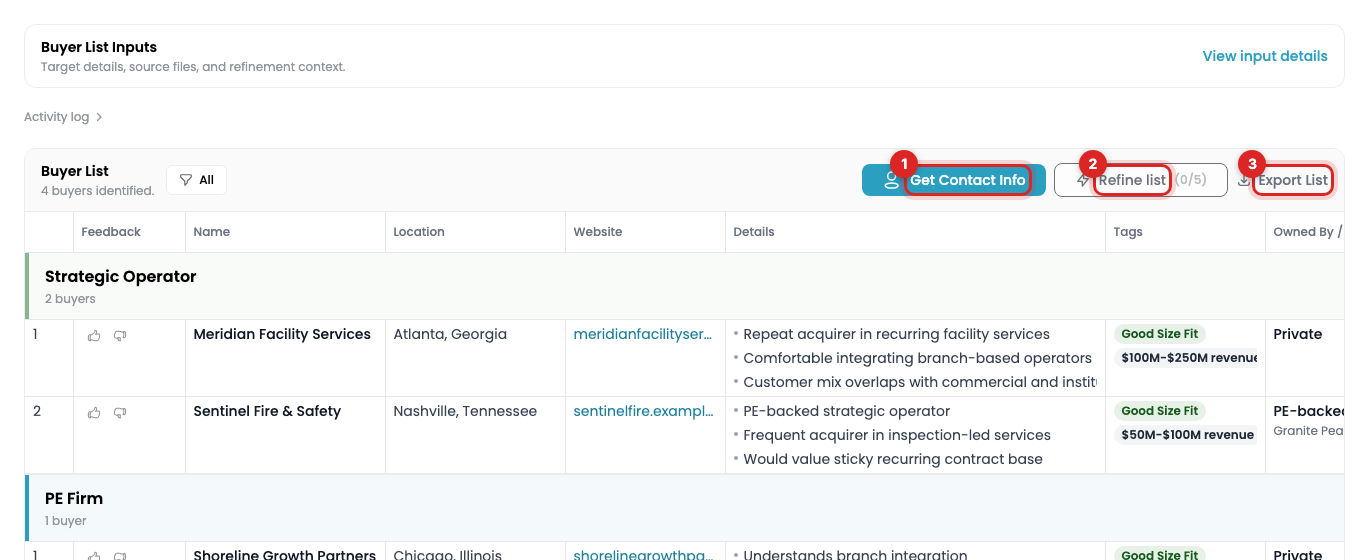Click 'Frequent acquirer in inspection-led services'

(897, 435)
